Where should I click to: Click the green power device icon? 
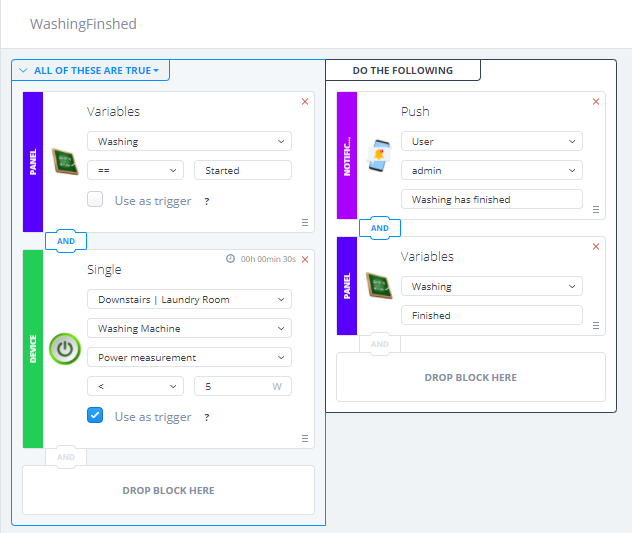(65, 349)
